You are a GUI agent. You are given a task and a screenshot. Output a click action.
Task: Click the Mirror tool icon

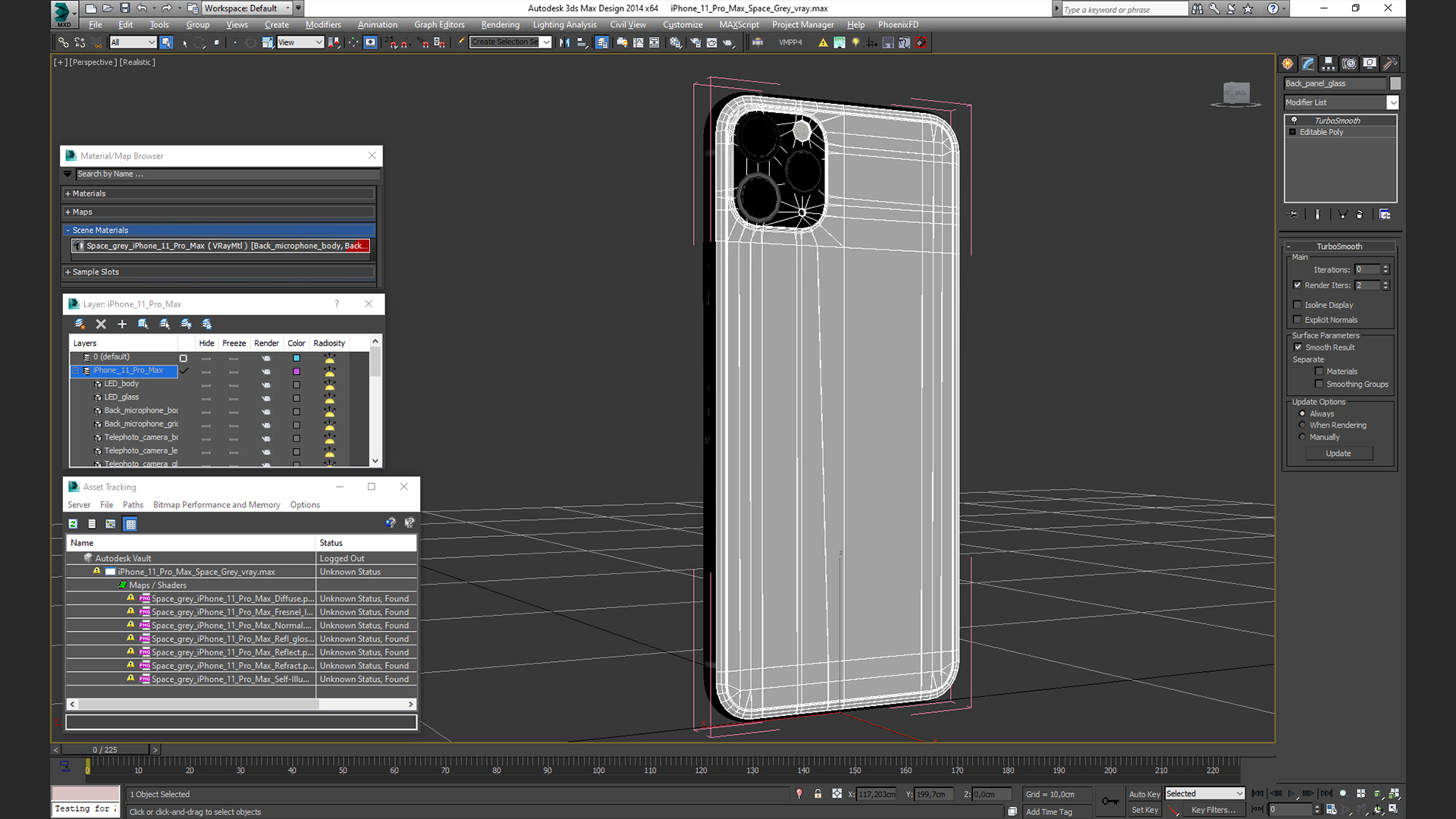coord(564,42)
